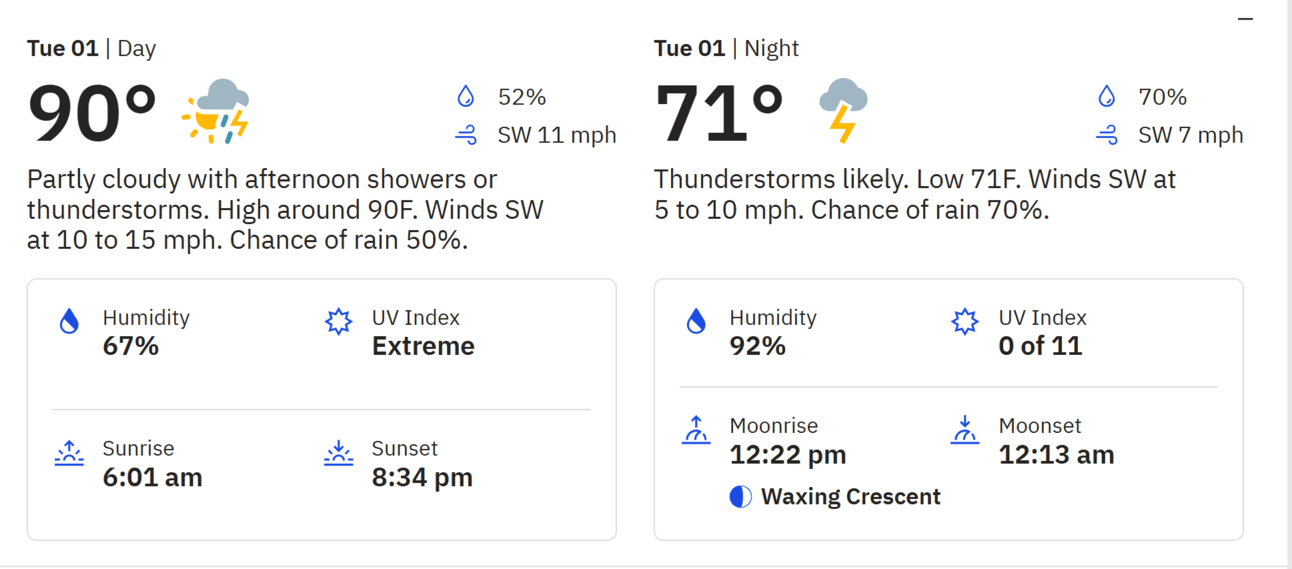Click the Tue 01 Day heading
The image size is (1292, 569).
(91, 48)
